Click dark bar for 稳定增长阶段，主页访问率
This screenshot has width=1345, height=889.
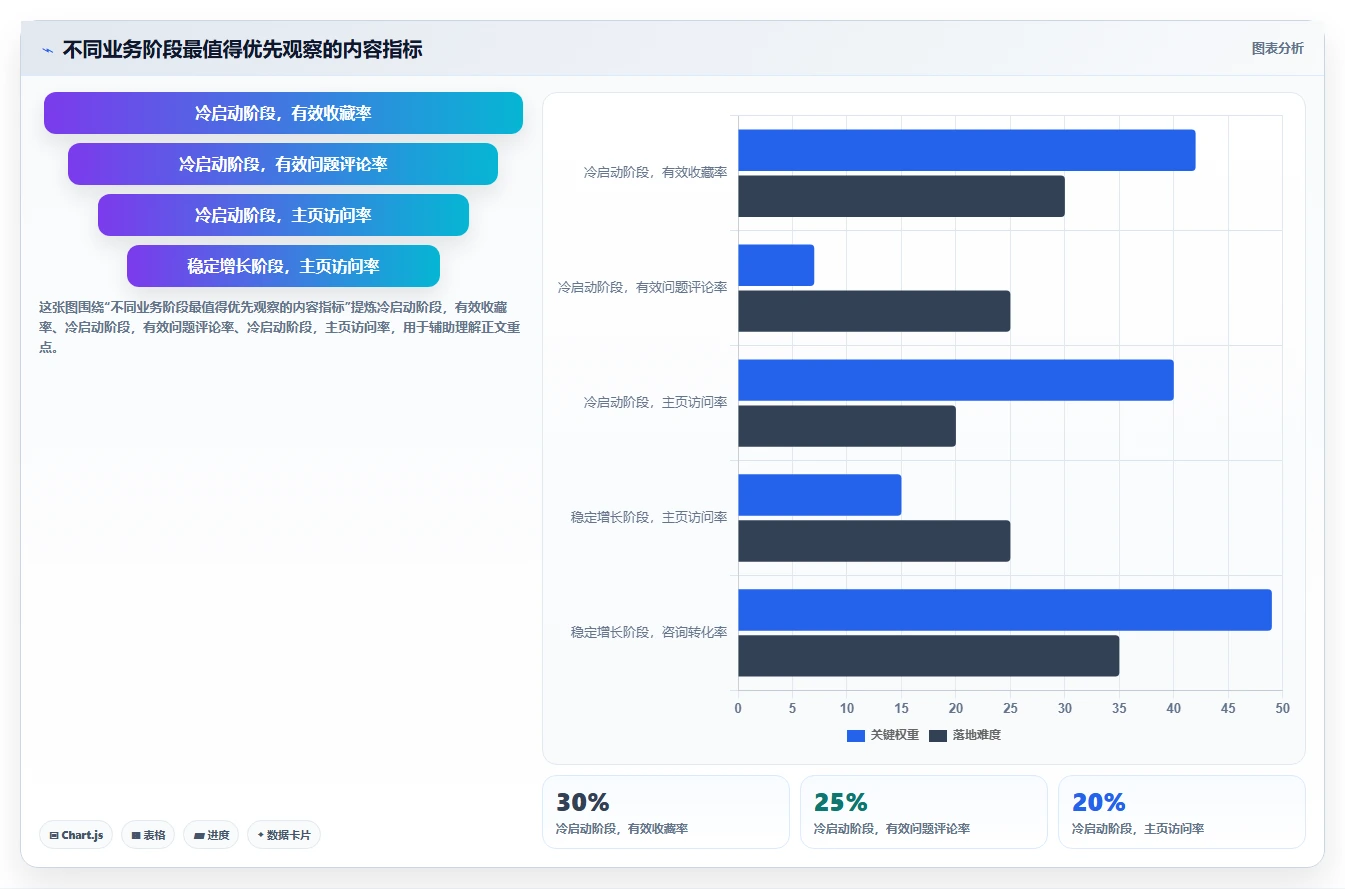875,541
